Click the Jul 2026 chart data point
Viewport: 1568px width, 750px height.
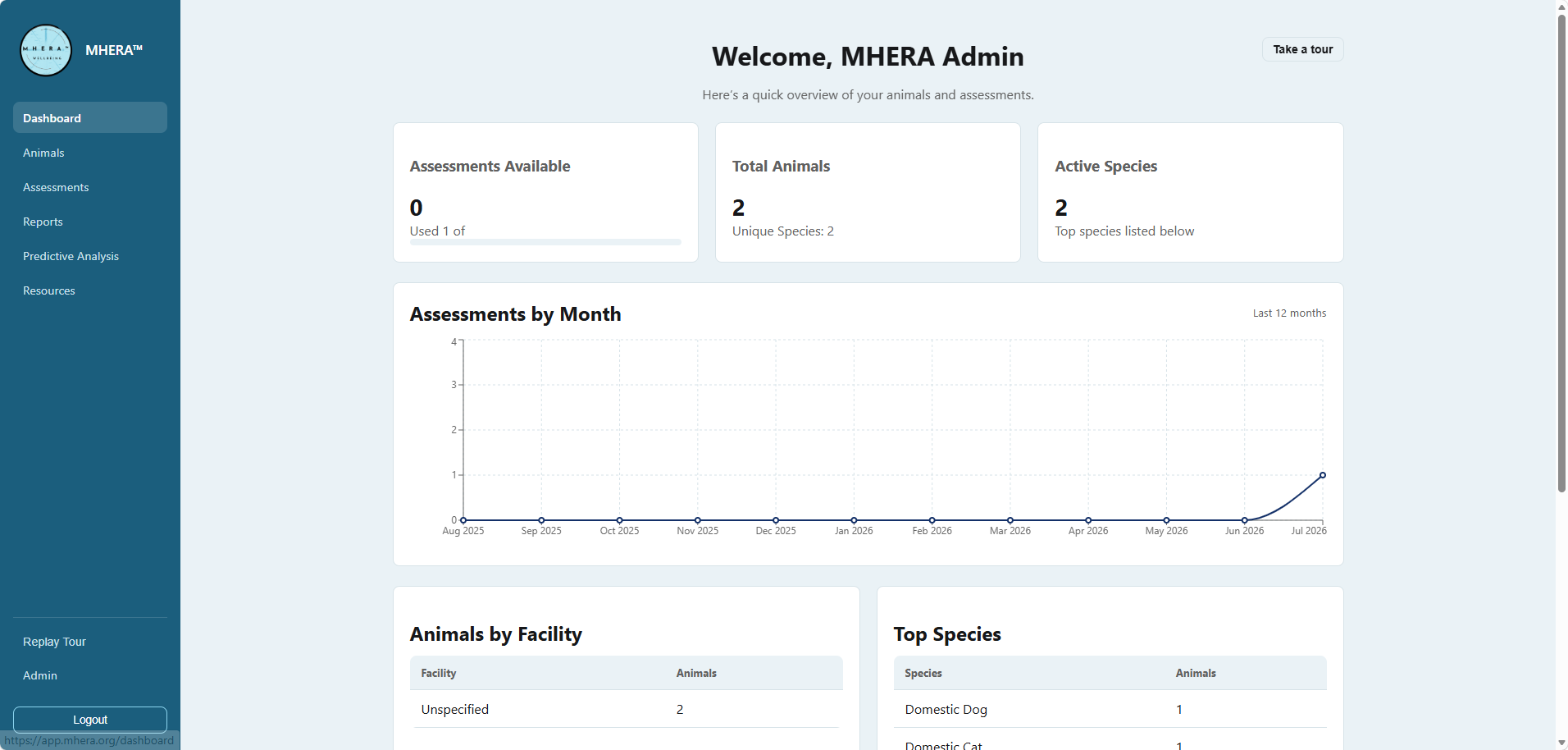pos(1322,475)
